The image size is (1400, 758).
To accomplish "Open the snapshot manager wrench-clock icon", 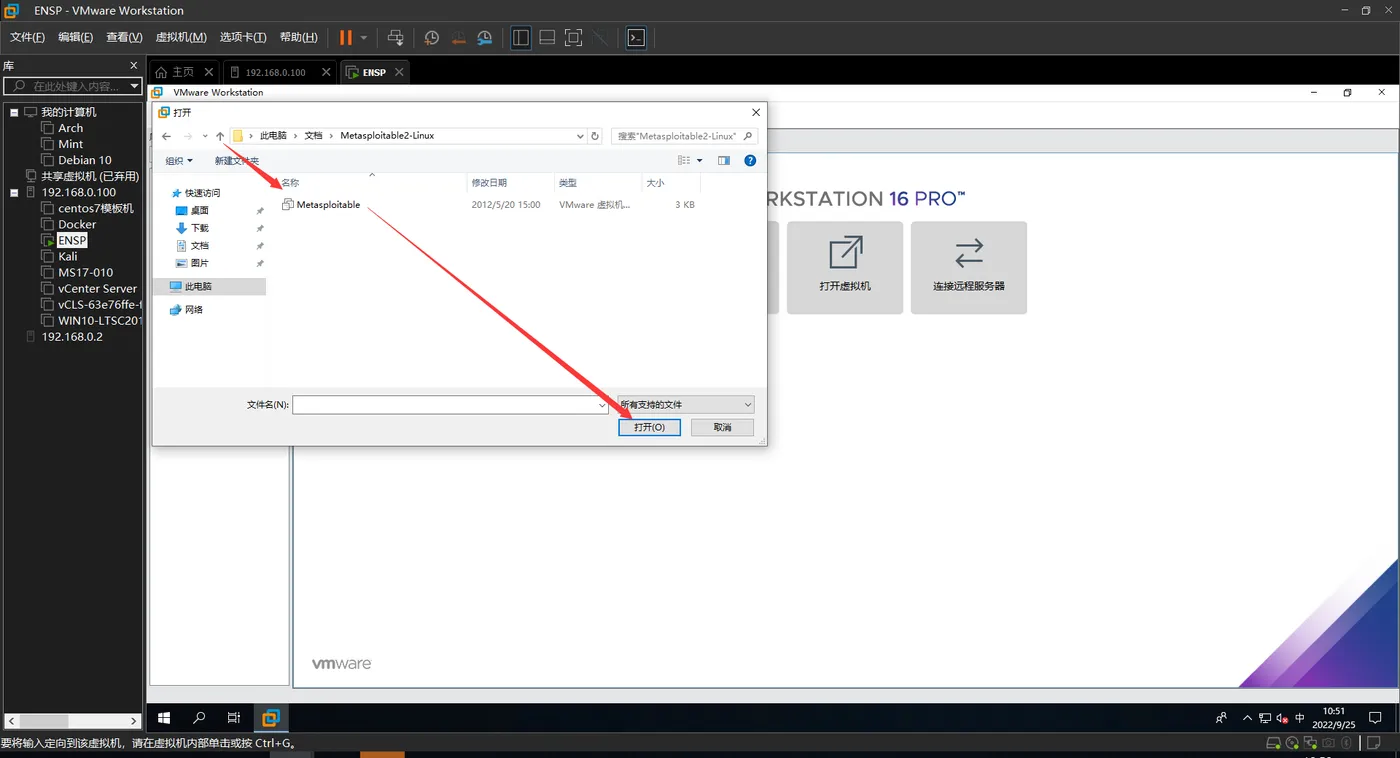I will coord(485,38).
